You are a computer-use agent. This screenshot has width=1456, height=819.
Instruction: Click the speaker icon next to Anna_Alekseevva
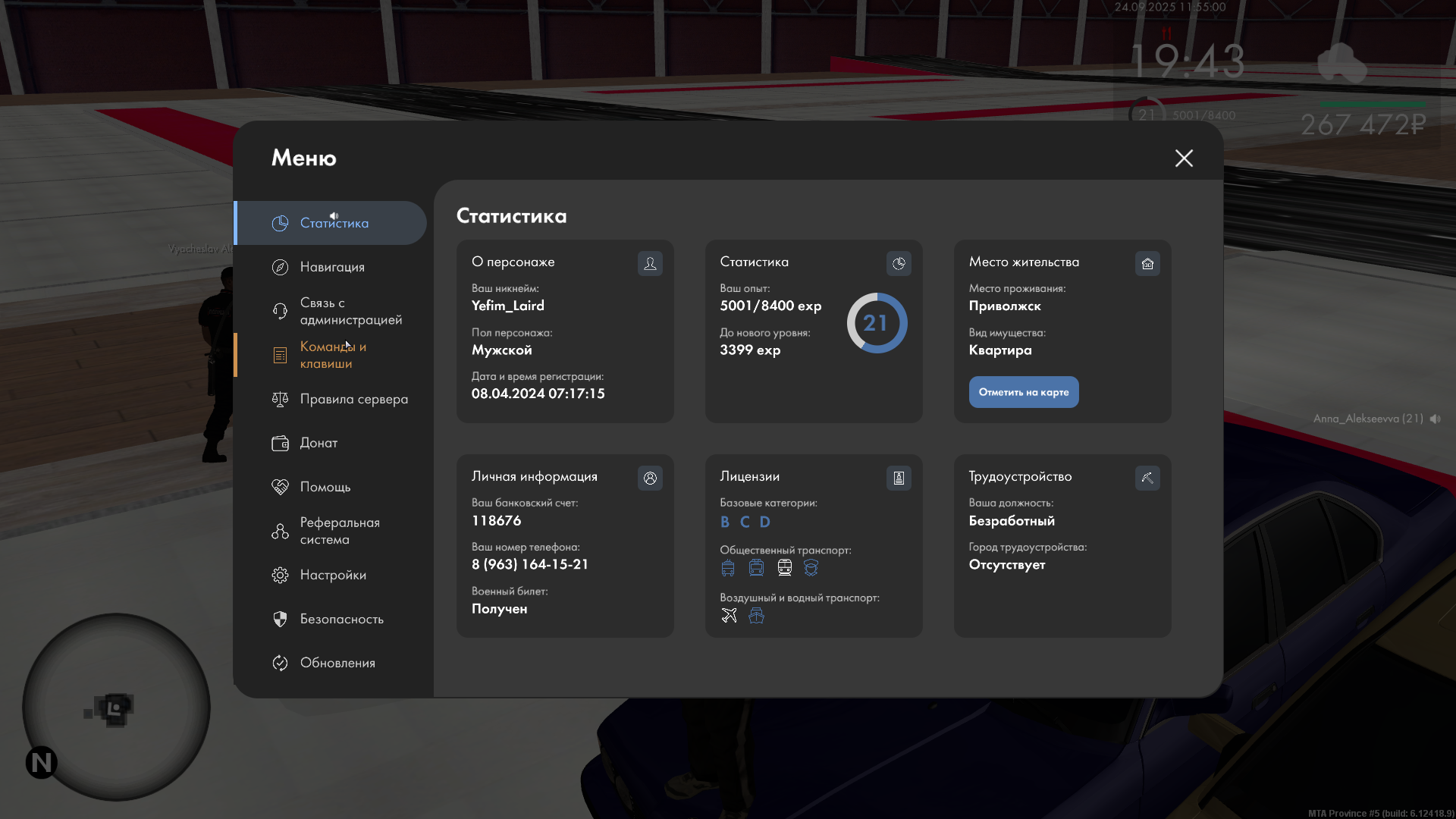1435,419
